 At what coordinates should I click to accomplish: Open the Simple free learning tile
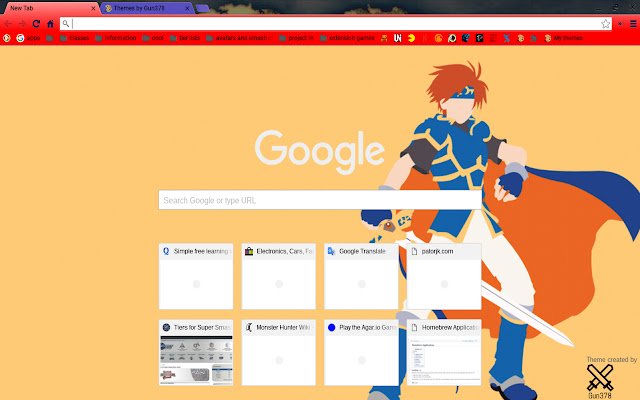[196, 276]
